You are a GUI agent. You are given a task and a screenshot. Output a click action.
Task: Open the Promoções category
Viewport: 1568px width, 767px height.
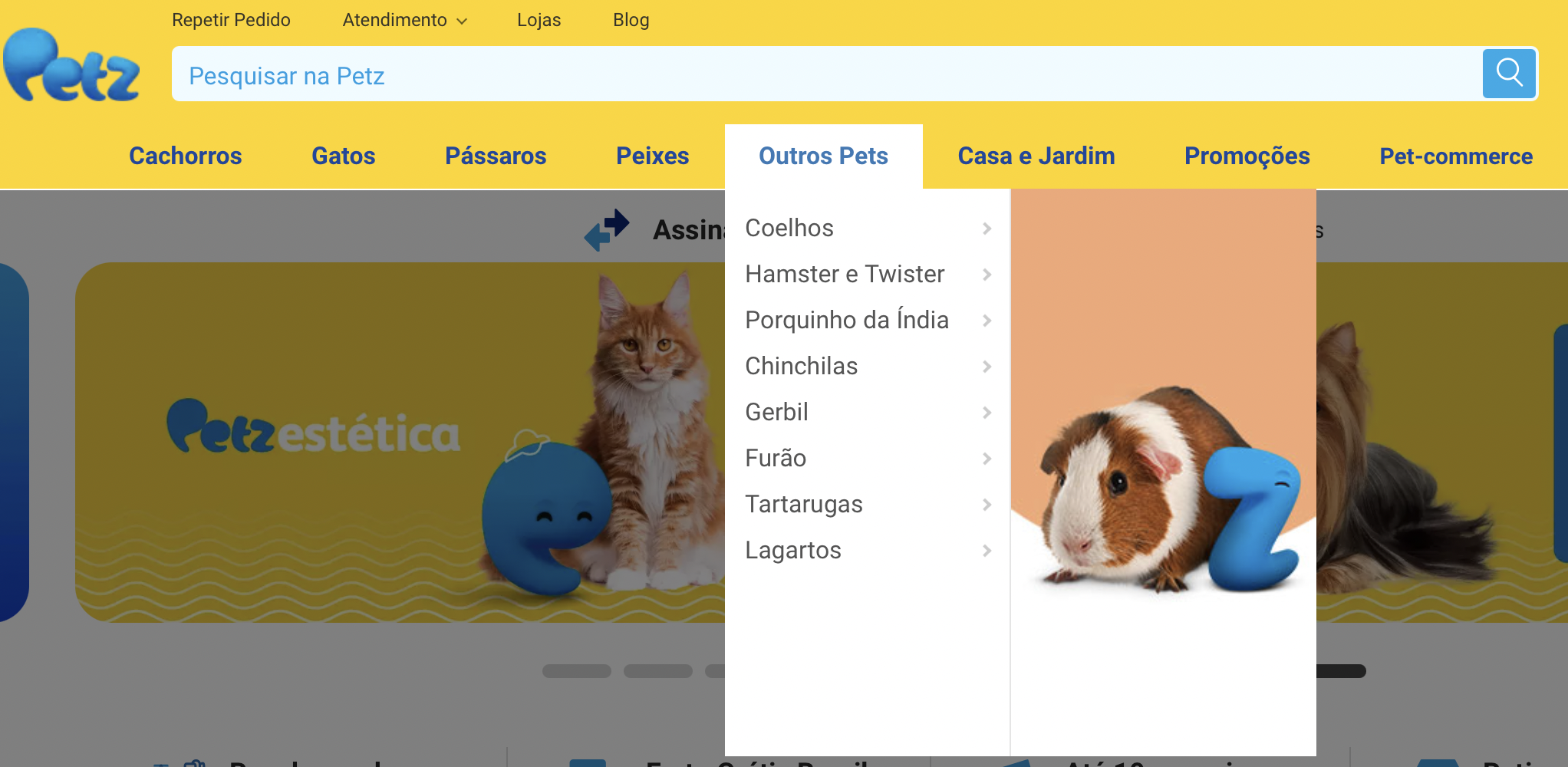1247,156
